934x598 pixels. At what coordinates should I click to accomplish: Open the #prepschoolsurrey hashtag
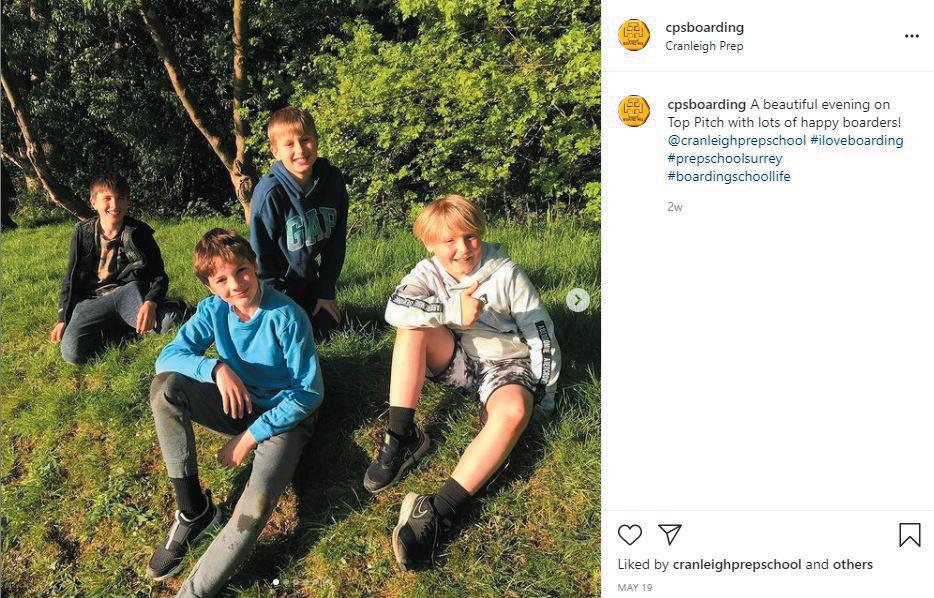pos(724,158)
